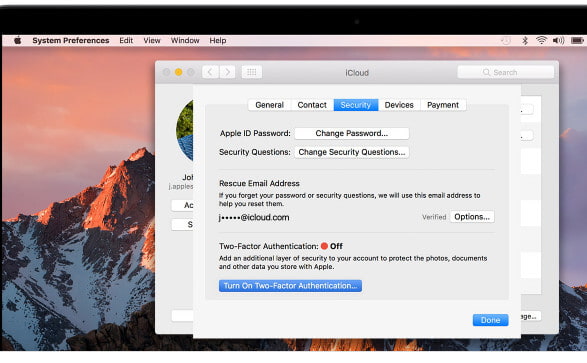Click the red Off status indicator
587x363 pixels.
pos(324,246)
